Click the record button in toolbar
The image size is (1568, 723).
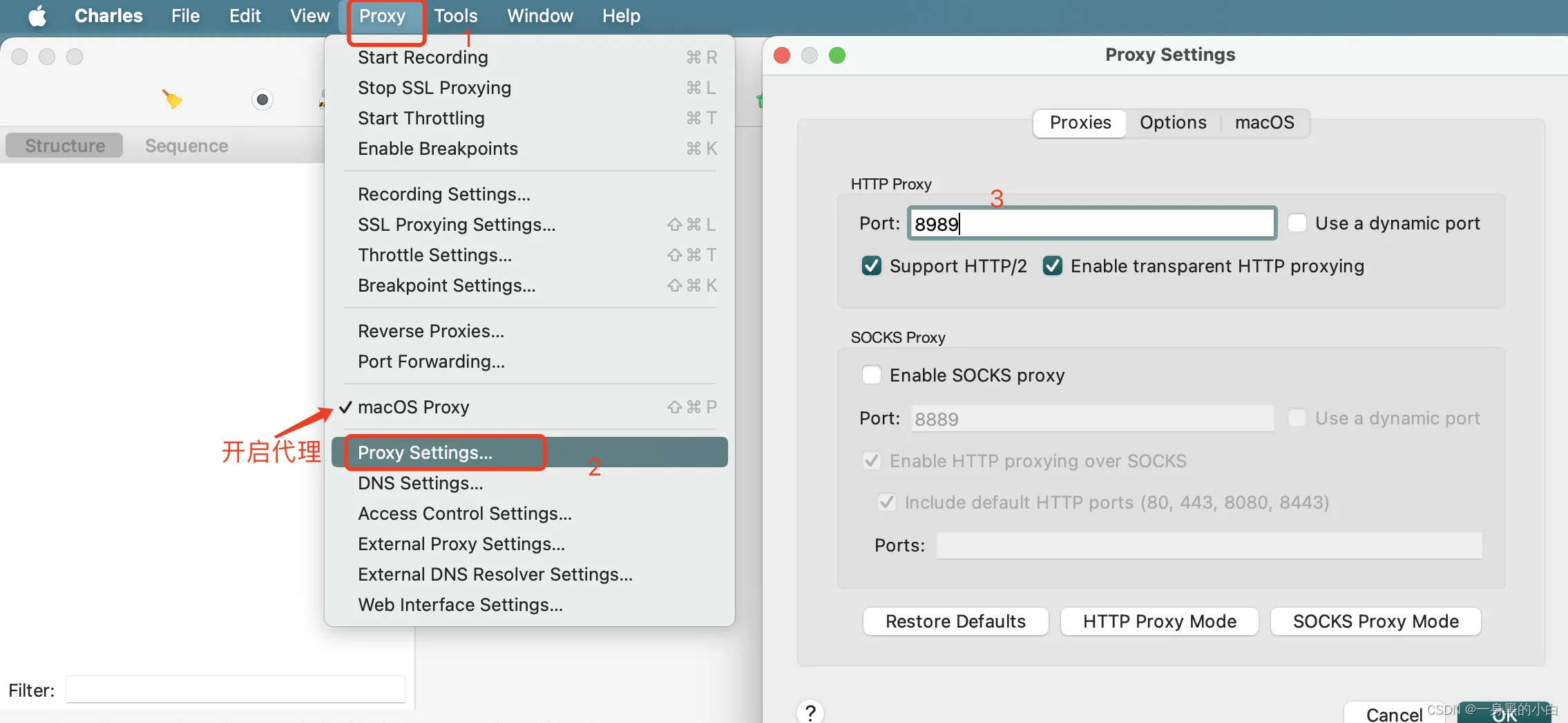(262, 100)
